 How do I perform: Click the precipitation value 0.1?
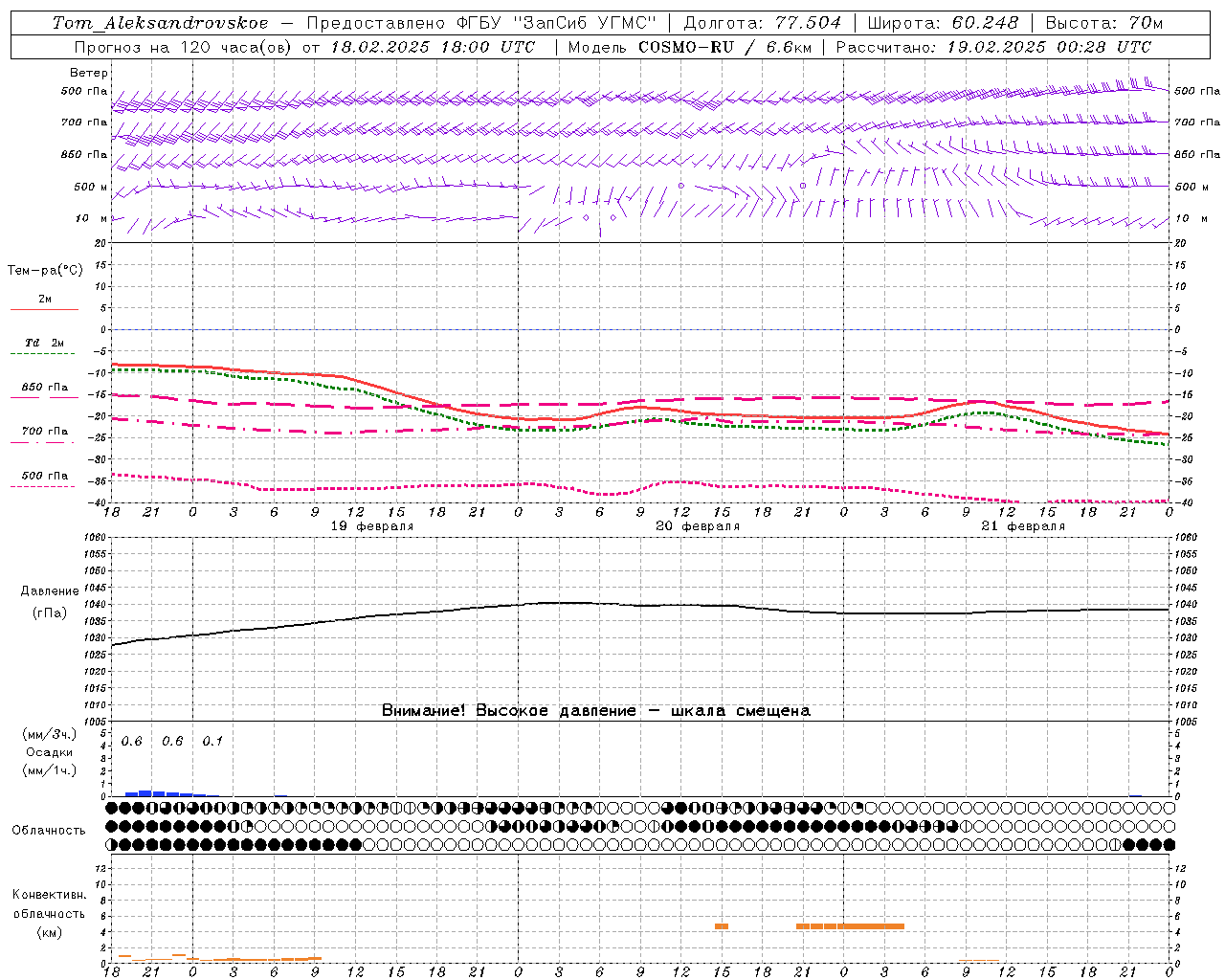[212, 741]
